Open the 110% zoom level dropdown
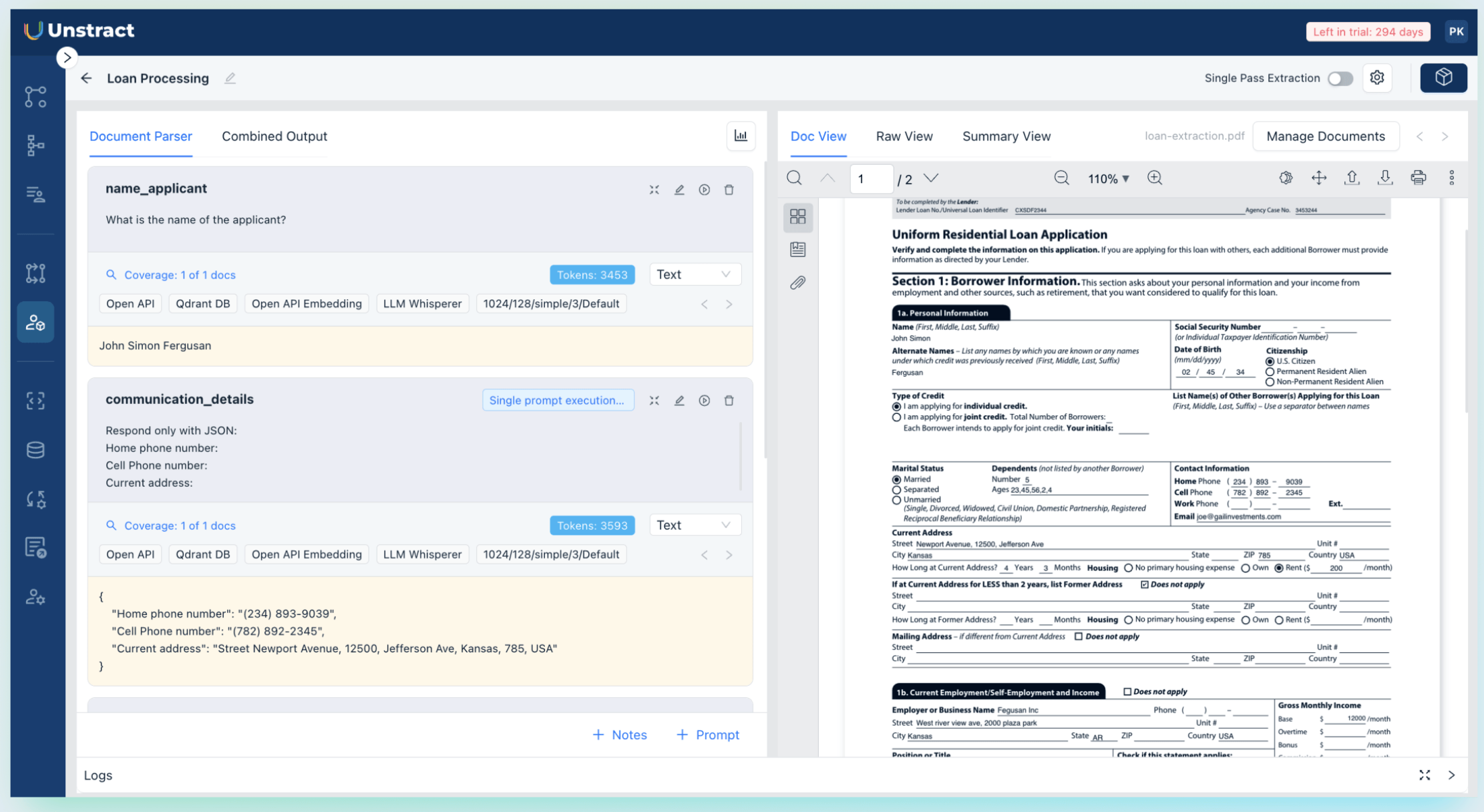The image size is (1484, 812). pos(1109,178)
